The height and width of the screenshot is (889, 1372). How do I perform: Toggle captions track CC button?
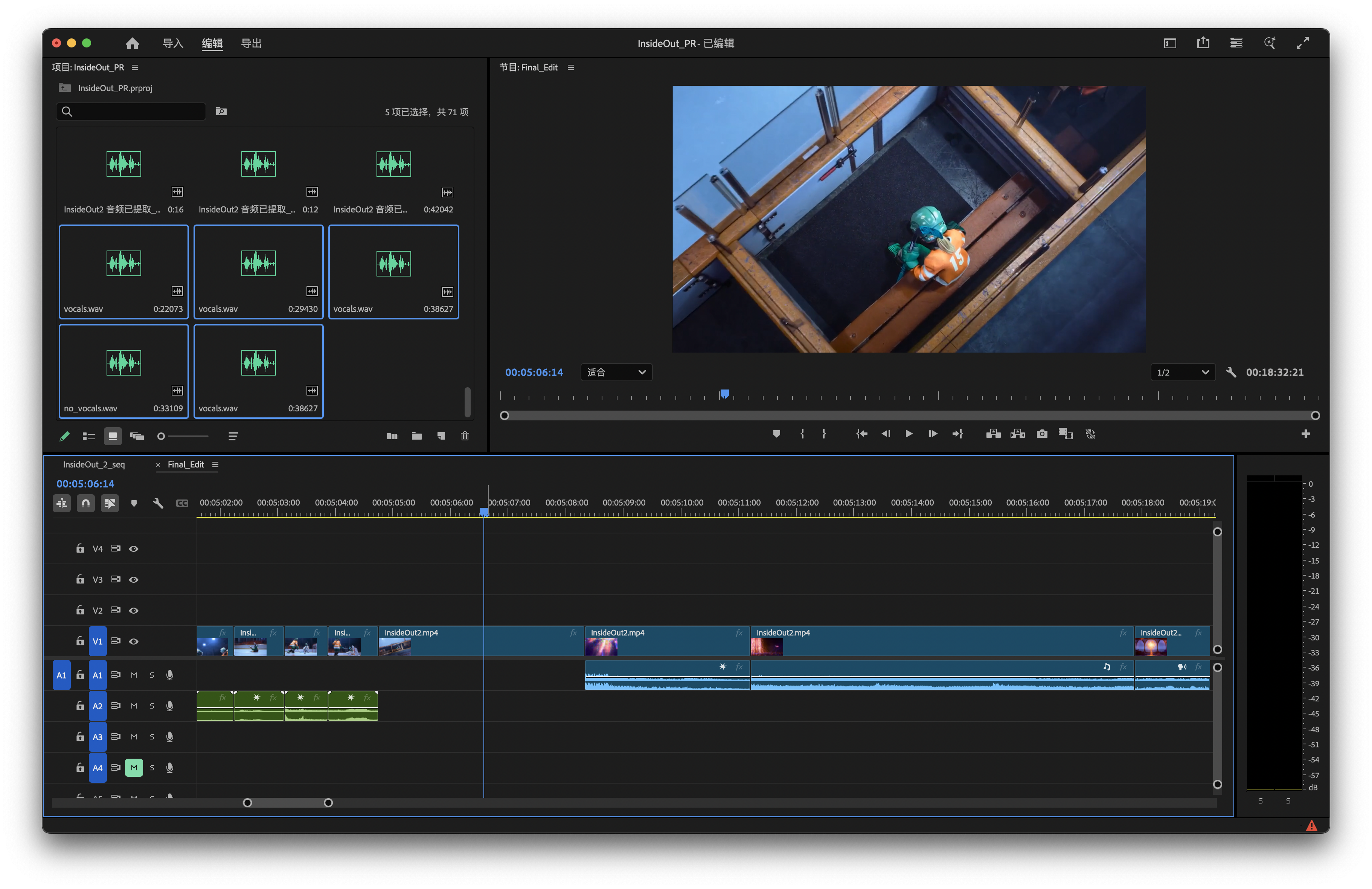(182, 504)
